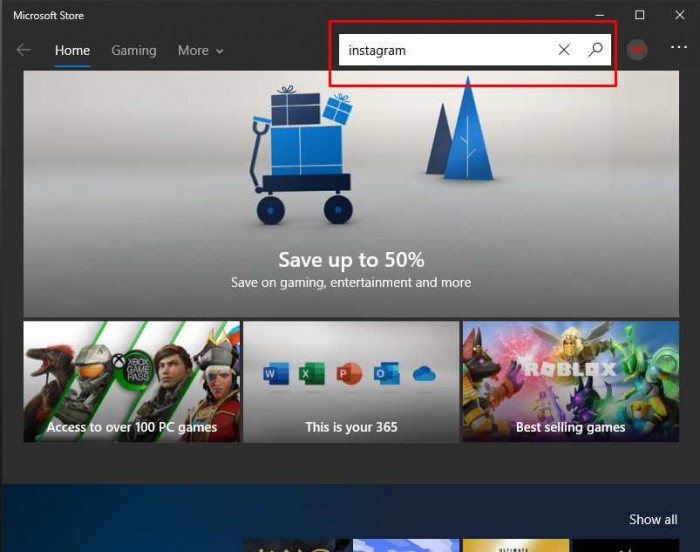Clear the search box with X
This screenshot has width=700, height=552.
pos(564,50)
